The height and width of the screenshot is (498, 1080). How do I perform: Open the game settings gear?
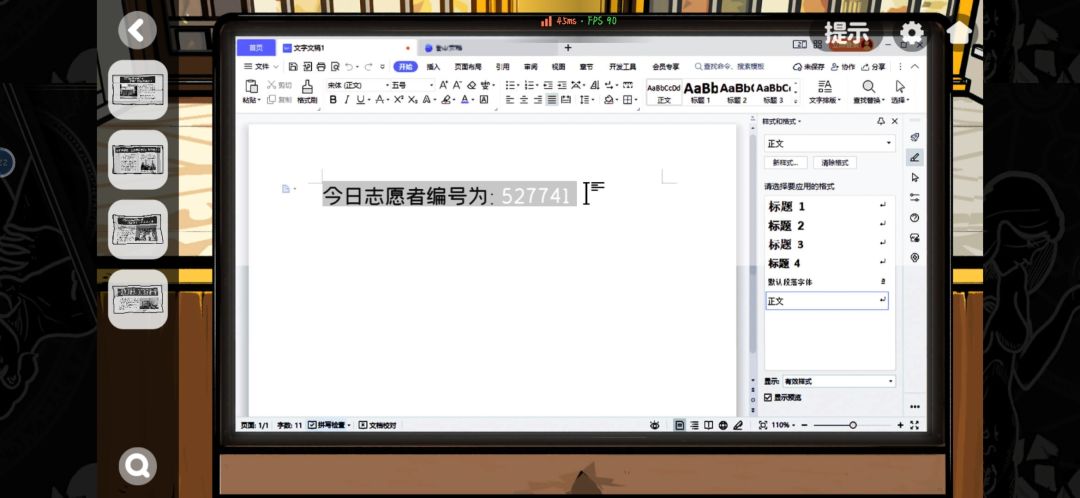[912, 32]
